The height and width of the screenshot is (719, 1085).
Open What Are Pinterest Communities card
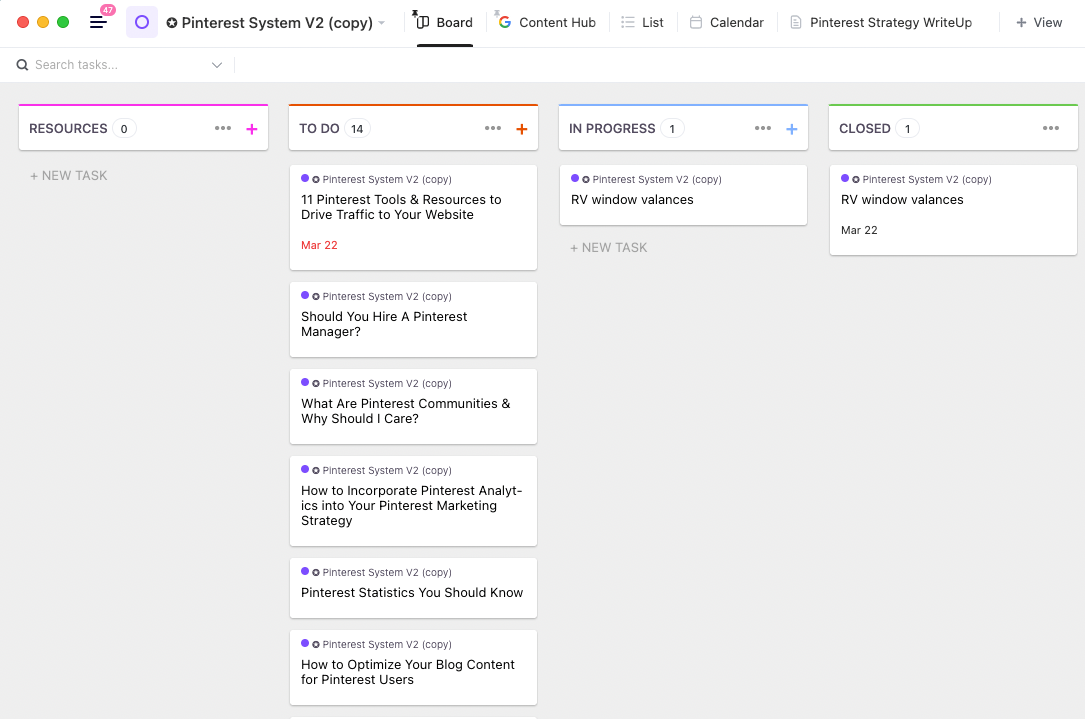tap(413, 407)
